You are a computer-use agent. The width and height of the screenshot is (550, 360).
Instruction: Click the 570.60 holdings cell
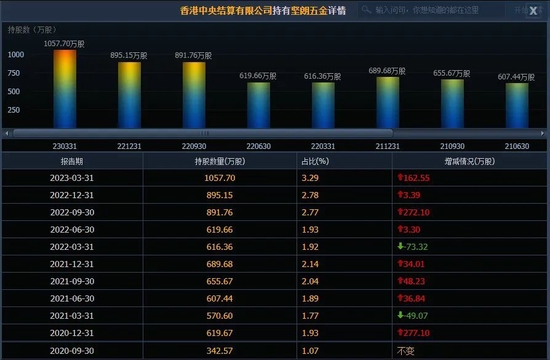click(220, 315)
